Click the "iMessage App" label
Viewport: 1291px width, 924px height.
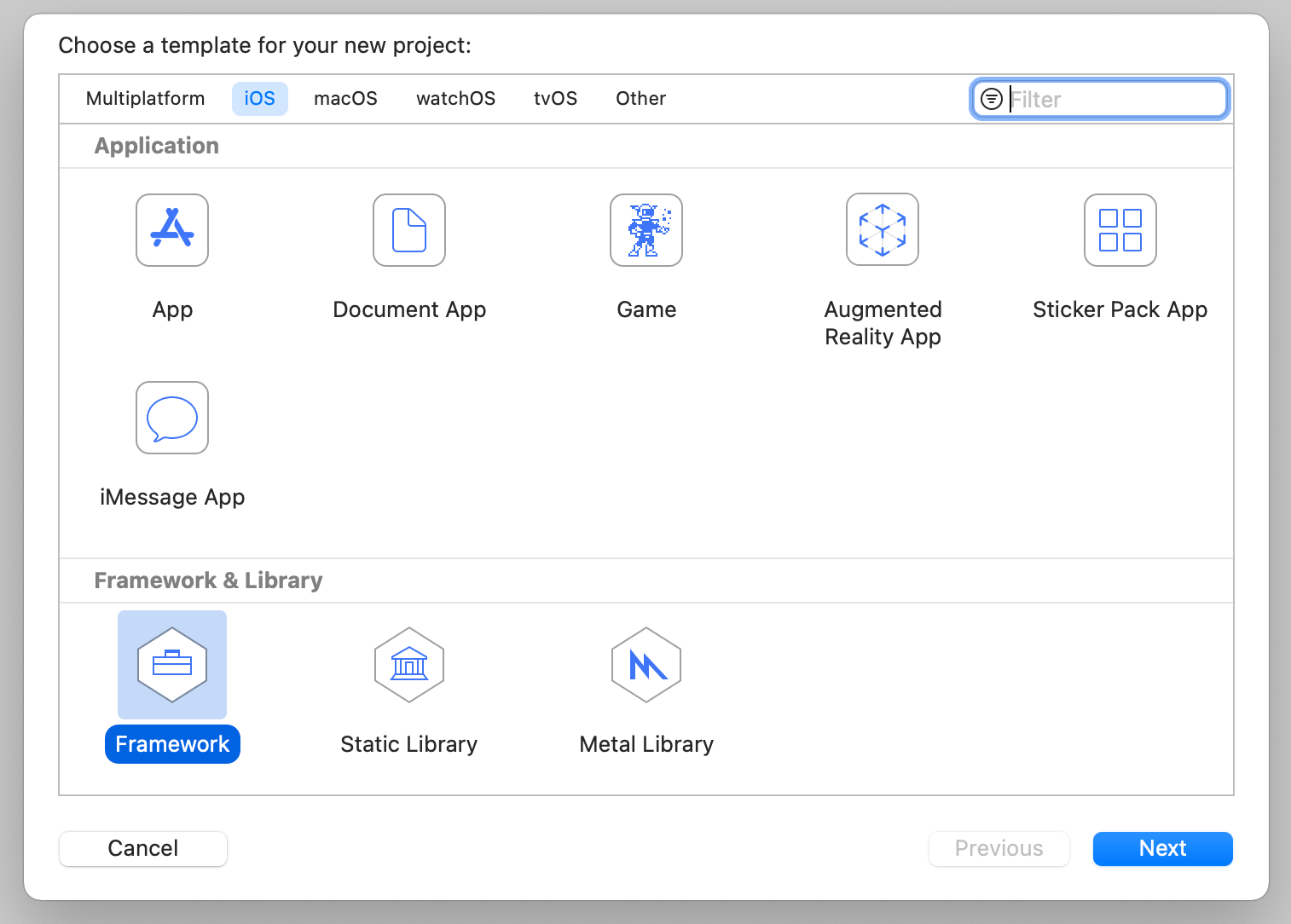click(172, 497)
